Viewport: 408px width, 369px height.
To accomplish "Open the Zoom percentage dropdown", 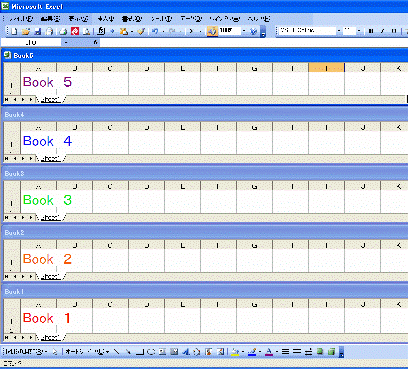I will pyautogui.click(x=244, y=31).
